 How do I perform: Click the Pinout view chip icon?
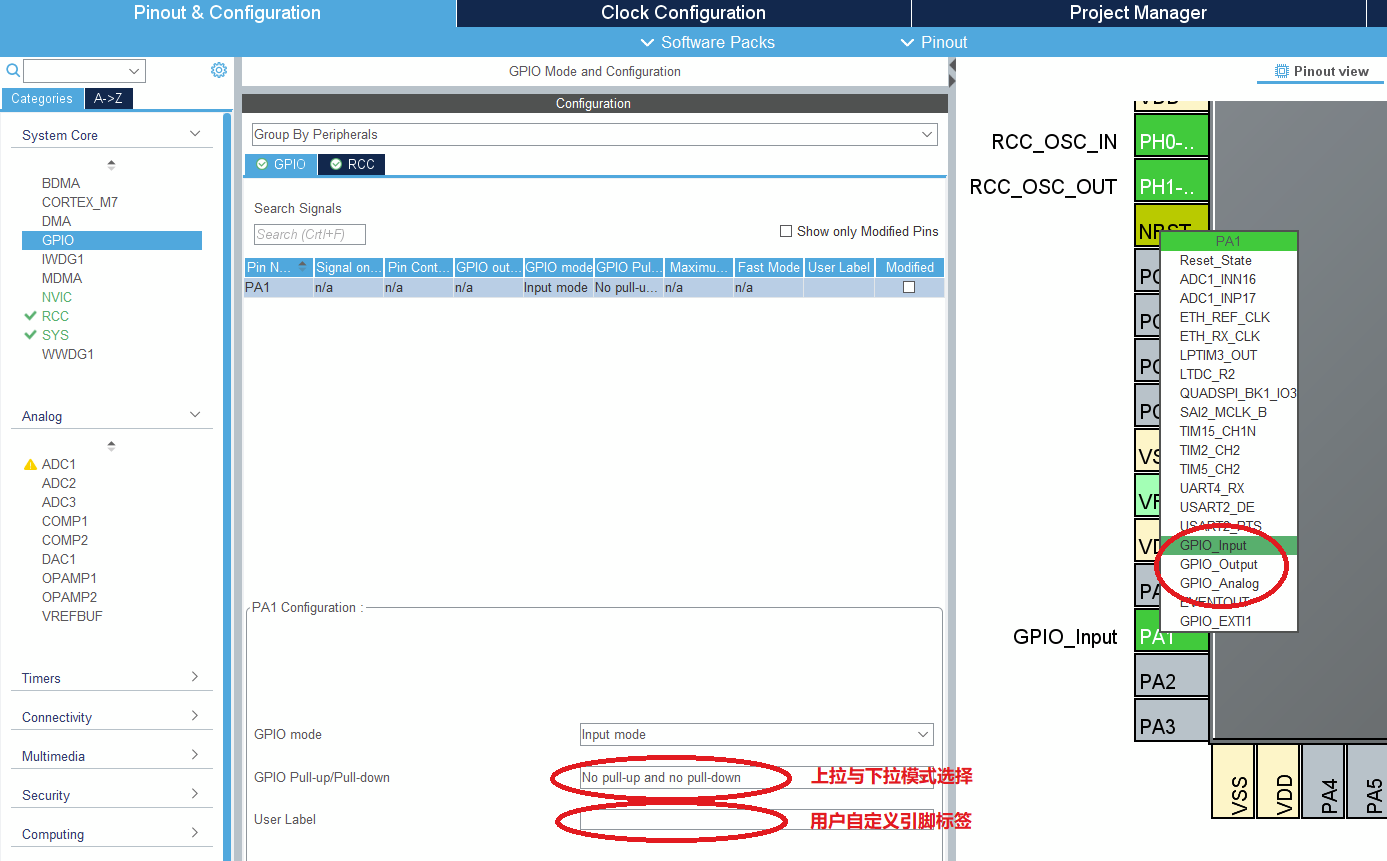(1282, 71)
